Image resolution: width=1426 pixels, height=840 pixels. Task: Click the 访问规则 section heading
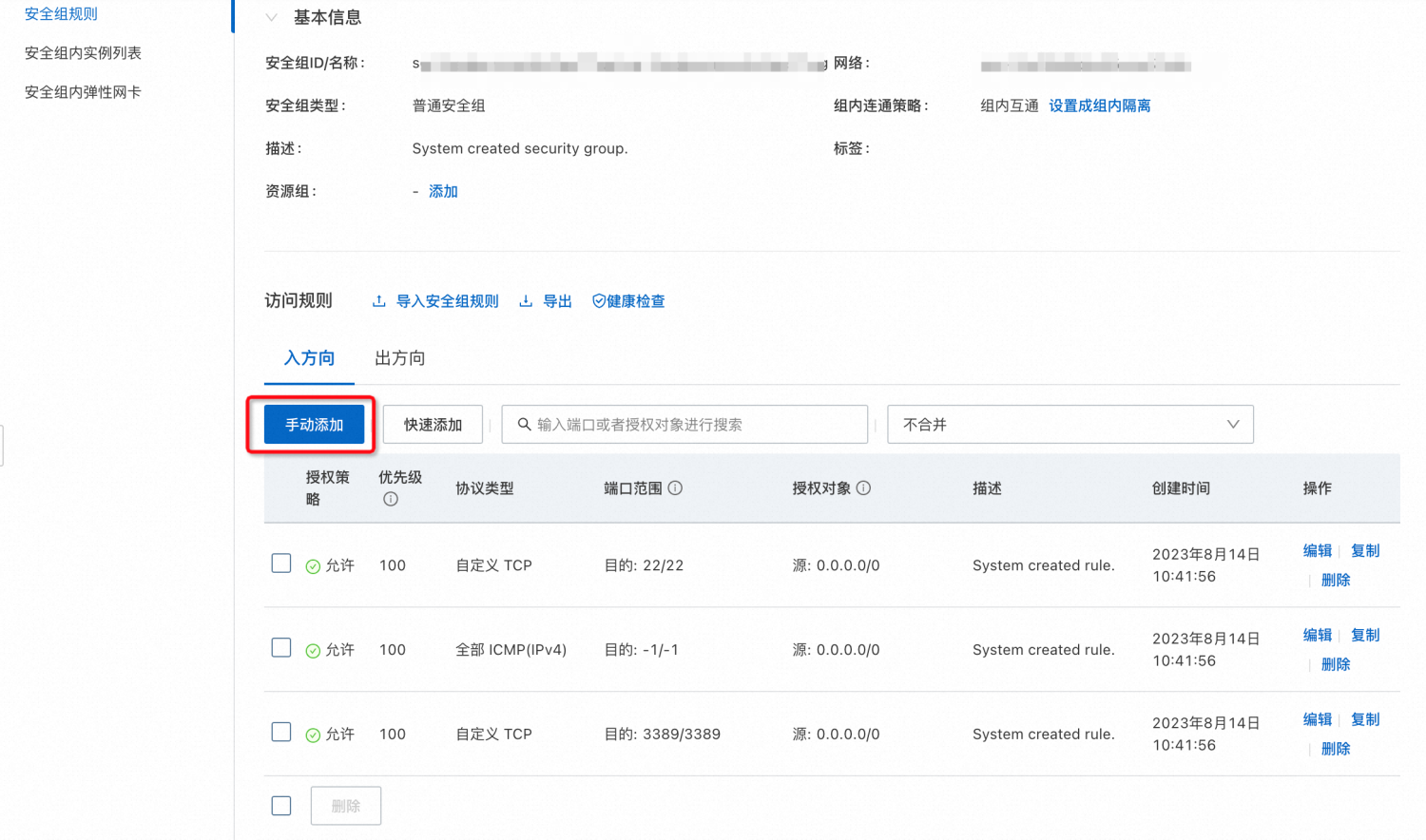(299, 301)
